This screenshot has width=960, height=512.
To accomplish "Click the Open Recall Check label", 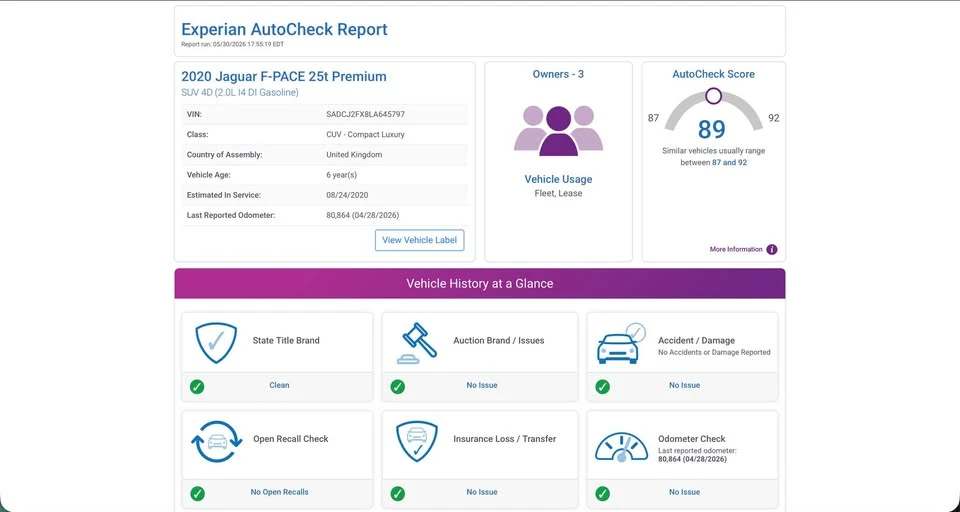I will pyautogui.click(x=291, y=439).
